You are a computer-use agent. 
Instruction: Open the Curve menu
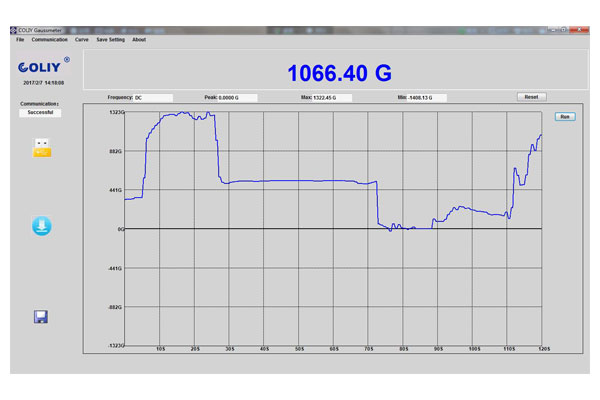[81, 40]
